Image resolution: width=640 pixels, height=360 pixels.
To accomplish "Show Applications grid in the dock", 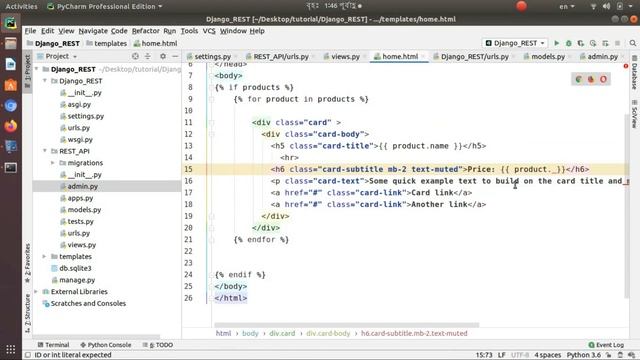I will coord(11,349).
